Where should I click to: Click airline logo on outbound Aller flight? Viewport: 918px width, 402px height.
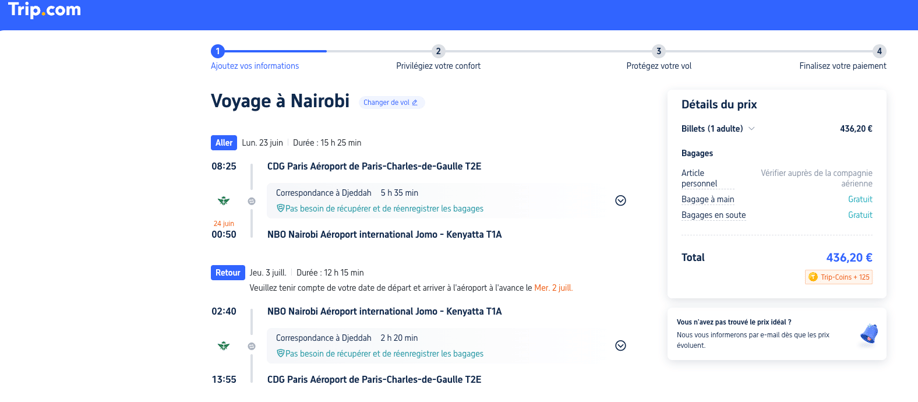224,201
